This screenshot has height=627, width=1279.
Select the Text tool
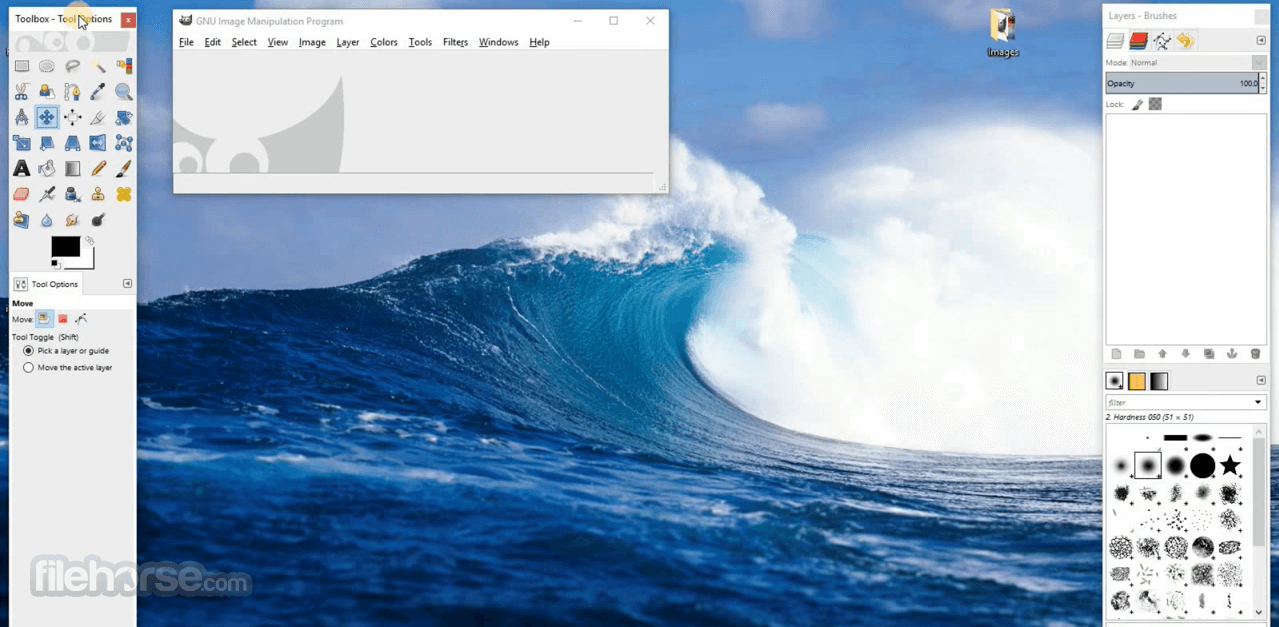pyautogui.click(x=21, y=169)
